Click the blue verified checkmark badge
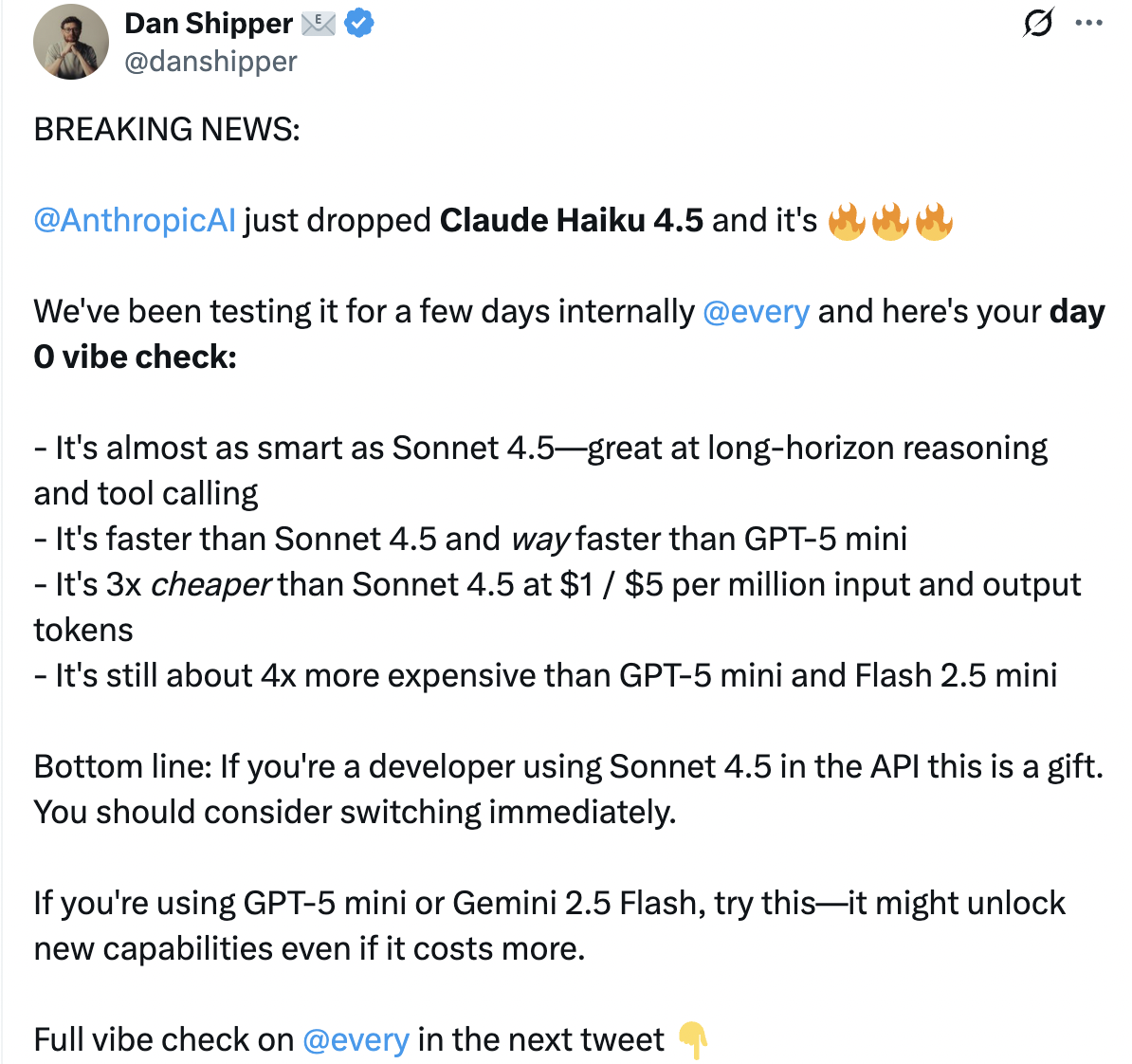Viewport: 1132px width, 1064px height. pyautogui.click(x=358, y=23)
